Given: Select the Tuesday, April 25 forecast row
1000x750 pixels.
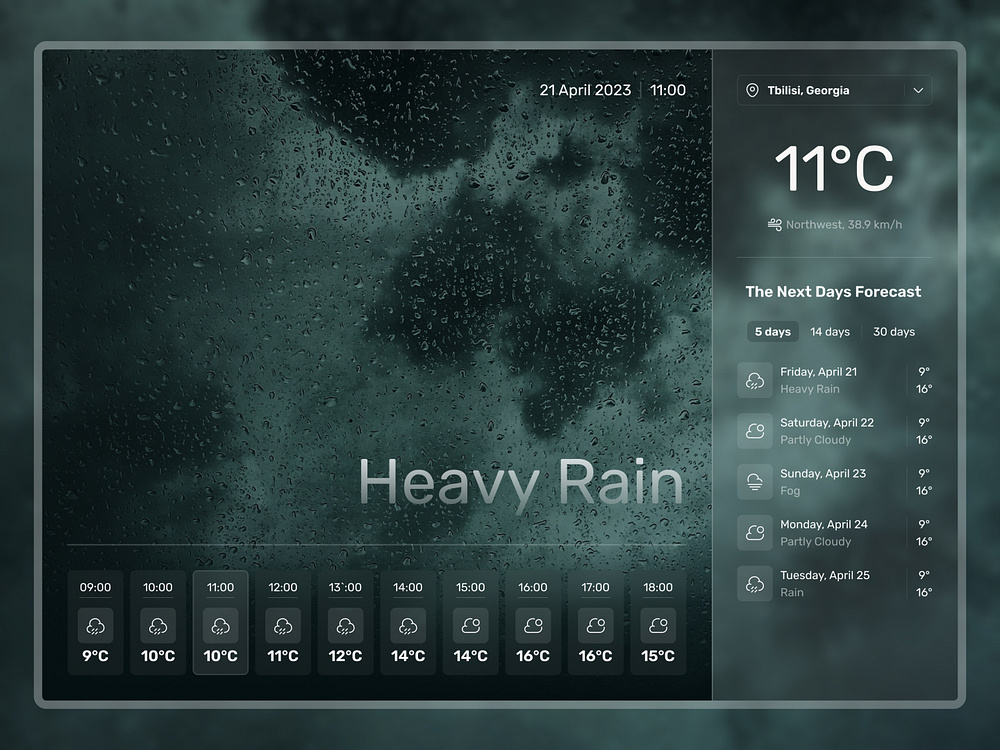Looking at the screenshot, I should tap(835, 583).
